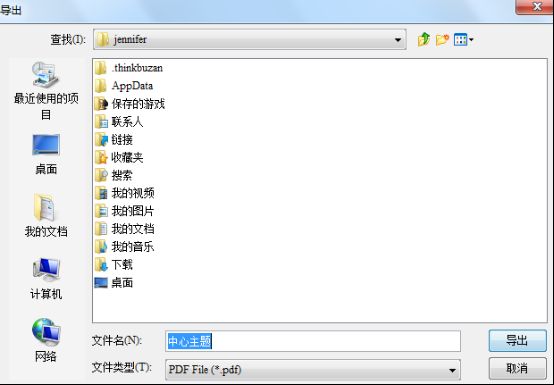Viewport: 554px width, 385px height.
Task: Select 计算机 in the places sidebar
Action: pyautogui.click(x=46, y=279)
